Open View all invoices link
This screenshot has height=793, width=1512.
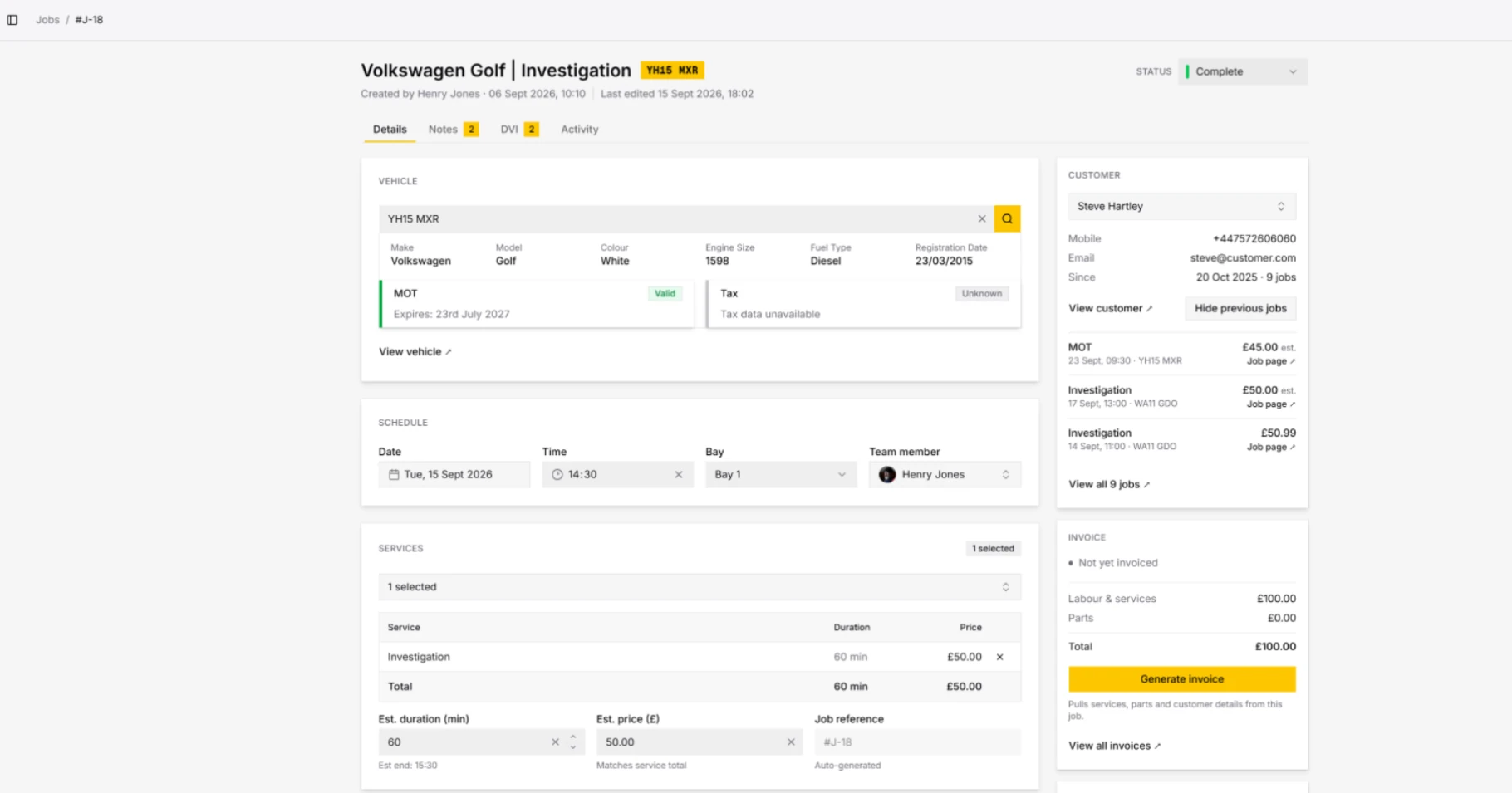1115,746
